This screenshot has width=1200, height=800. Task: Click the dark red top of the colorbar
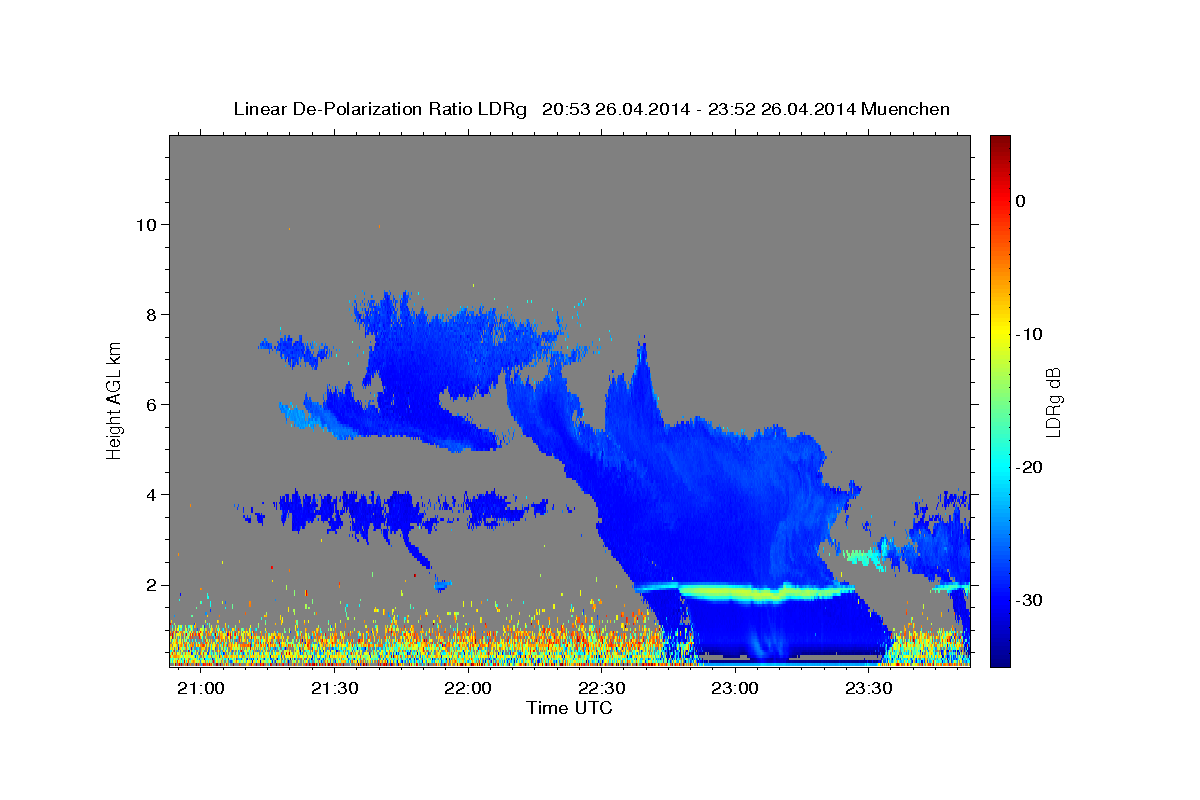(1000, 142)
